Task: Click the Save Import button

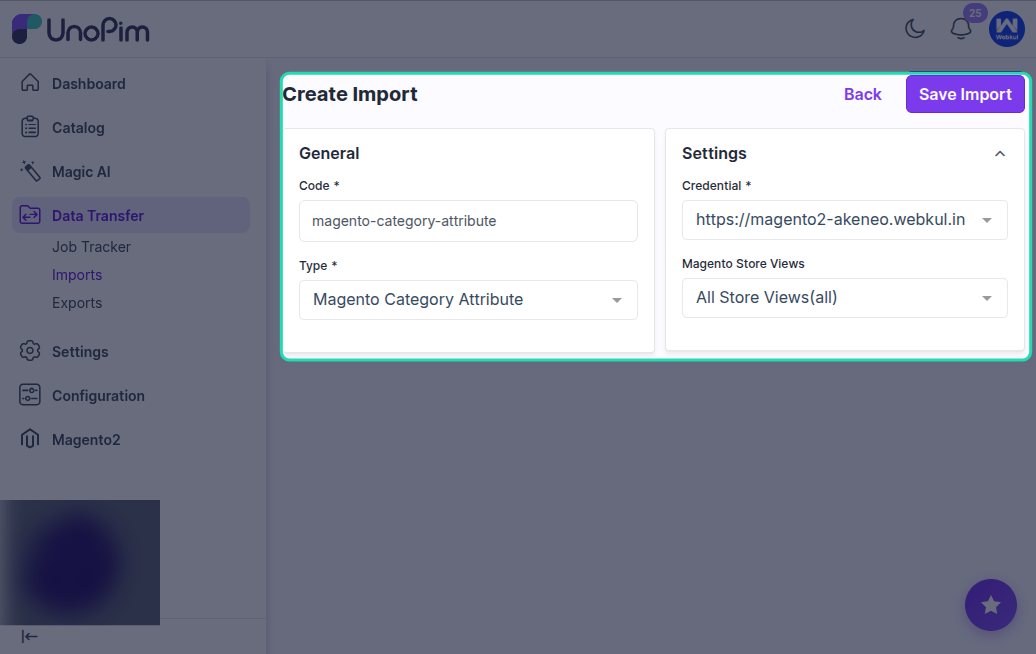Action: [965, 94]
